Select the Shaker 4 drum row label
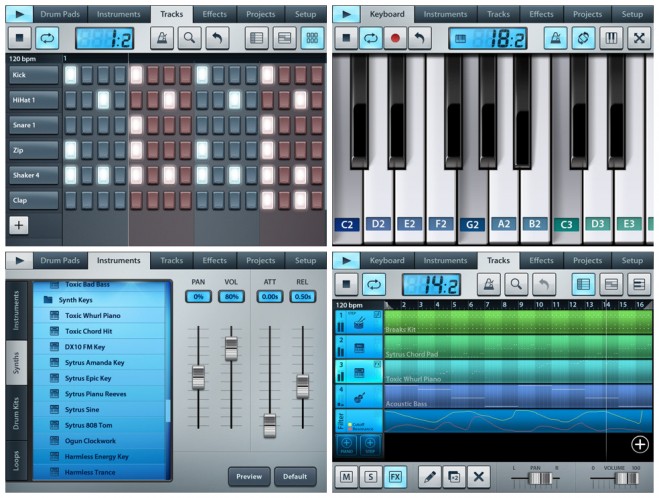This screenshot has height=498, width=659. pos(34,175)
